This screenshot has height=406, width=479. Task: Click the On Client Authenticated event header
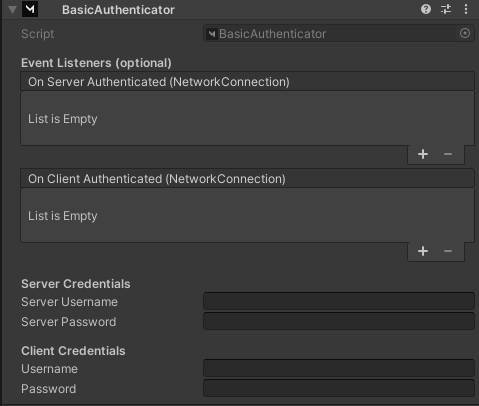[247, 179]
